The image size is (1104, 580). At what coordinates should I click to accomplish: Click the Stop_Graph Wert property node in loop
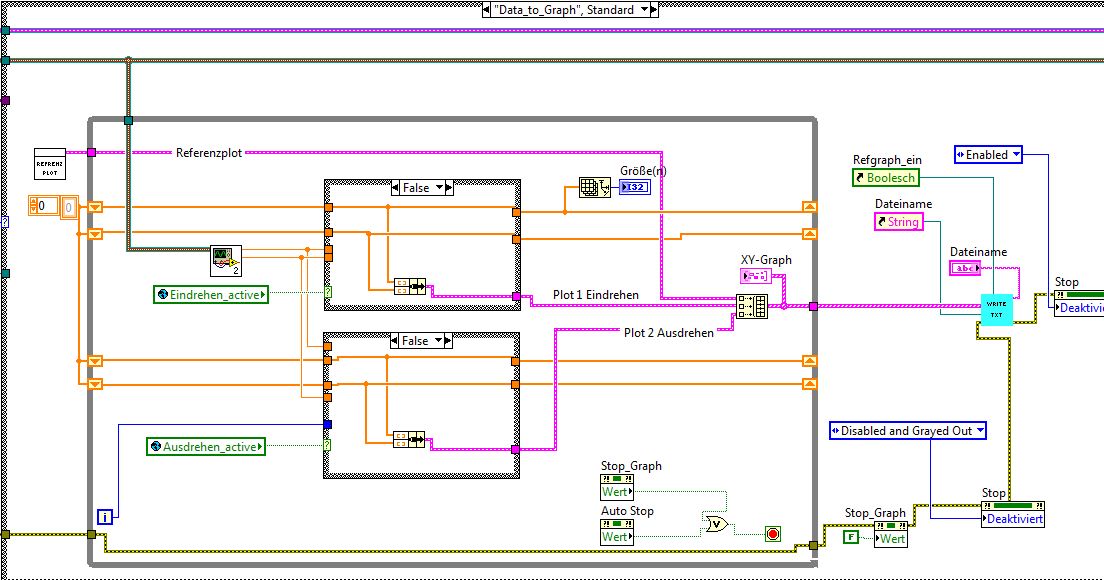point(617,486)
